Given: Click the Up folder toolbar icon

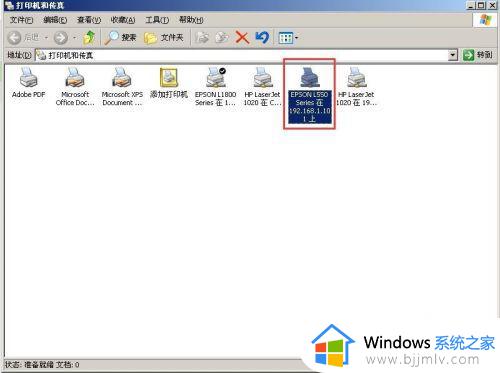Looking at the screenshot, I should coord(89,37).
